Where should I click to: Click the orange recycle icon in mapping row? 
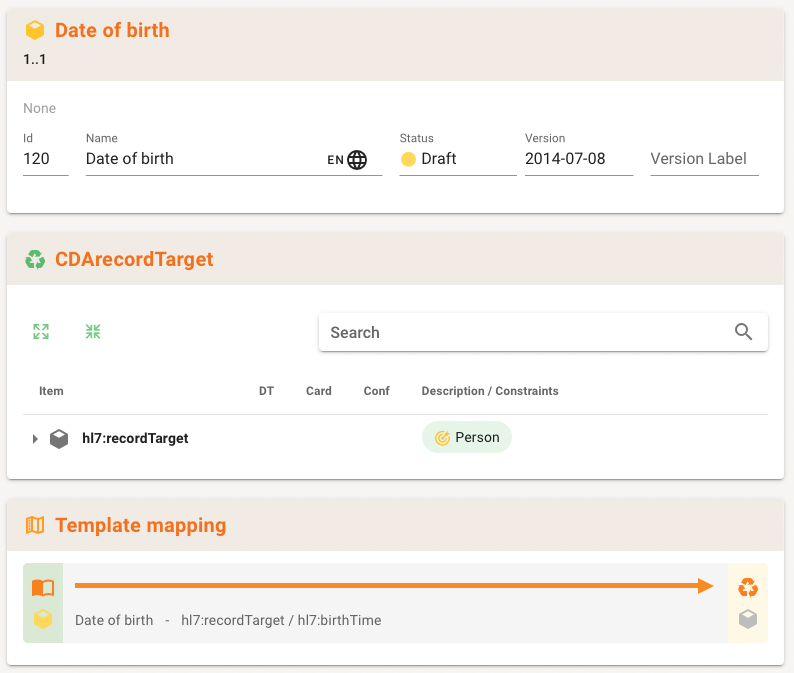pos(748,588)
